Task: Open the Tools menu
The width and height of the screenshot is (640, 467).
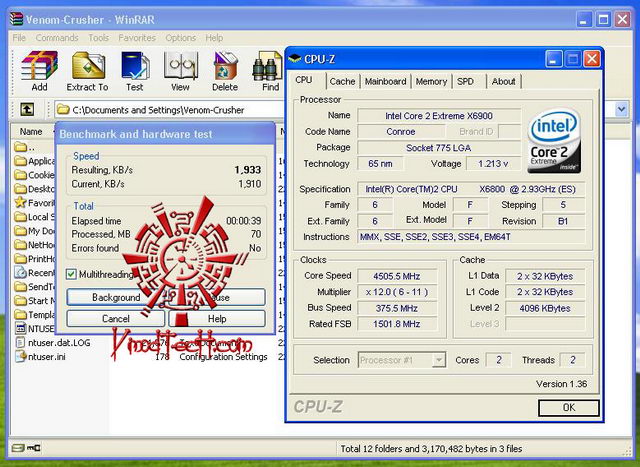Action: tap(99, 38)
